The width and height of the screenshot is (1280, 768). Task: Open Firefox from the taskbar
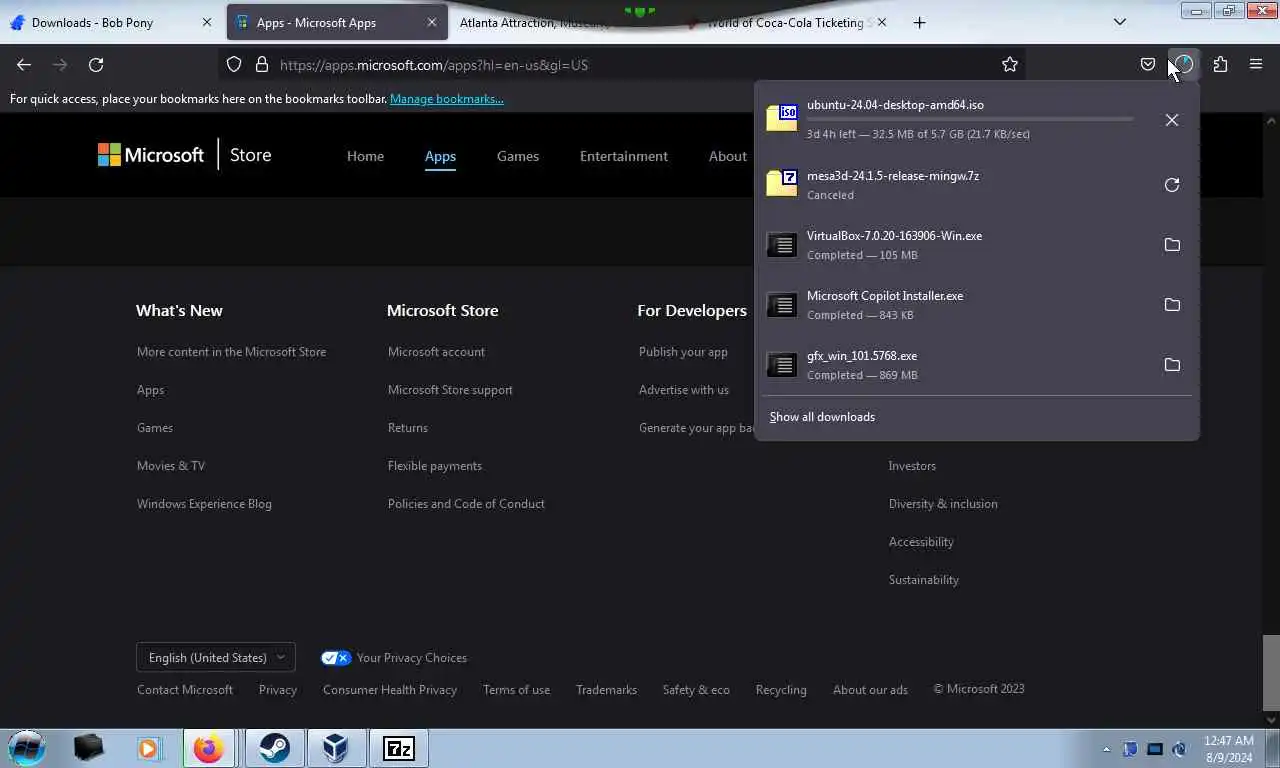[x=209, y=748]
